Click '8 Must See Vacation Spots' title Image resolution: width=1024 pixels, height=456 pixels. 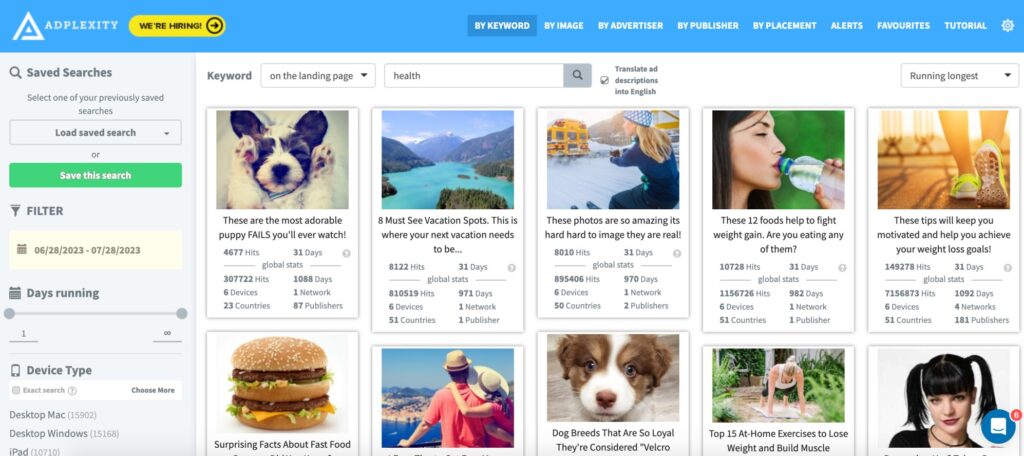pyautogui.click(x=447, y=235)
